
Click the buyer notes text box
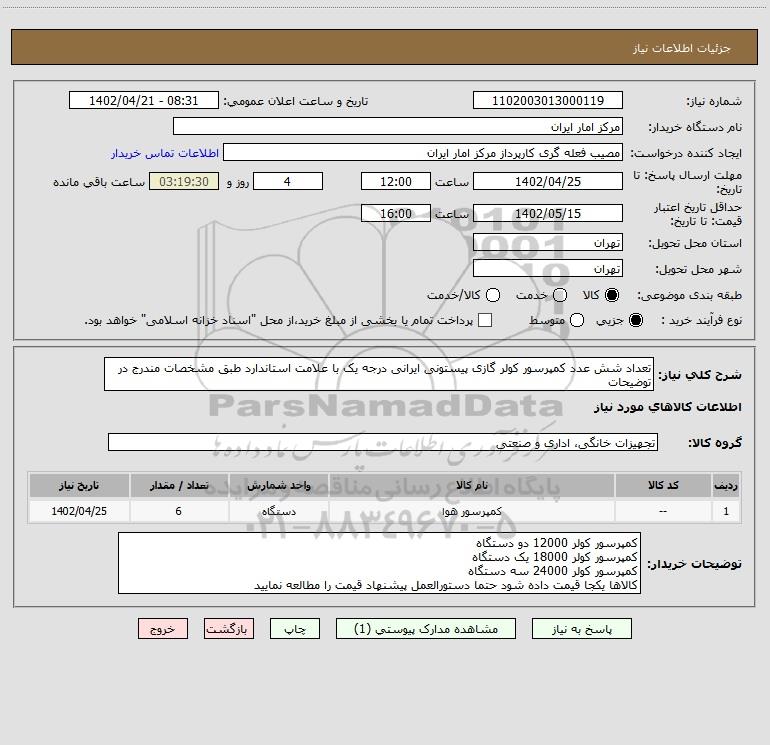coord(380,563)
